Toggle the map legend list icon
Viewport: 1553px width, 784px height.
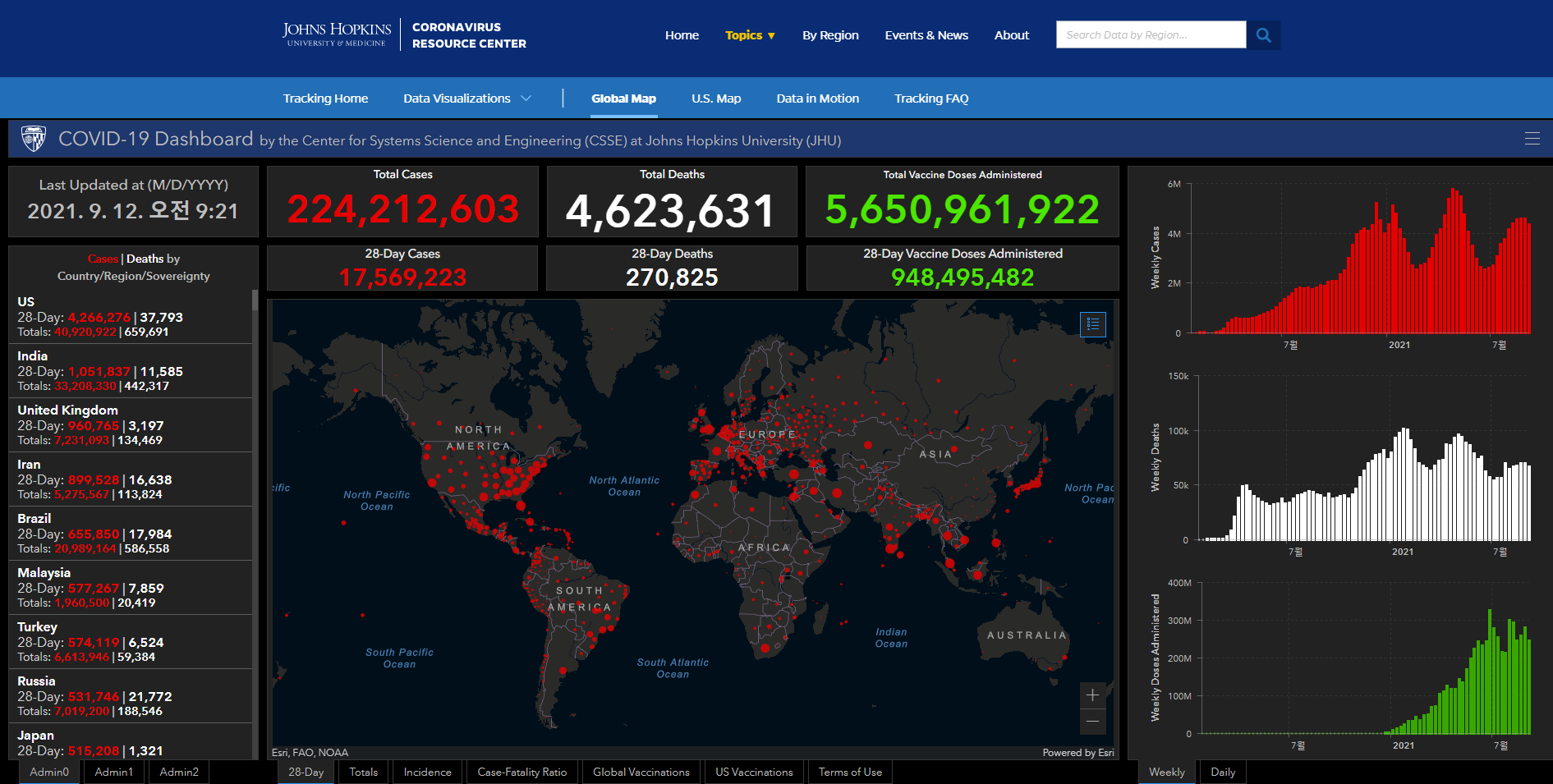(x=1092, y=324)
